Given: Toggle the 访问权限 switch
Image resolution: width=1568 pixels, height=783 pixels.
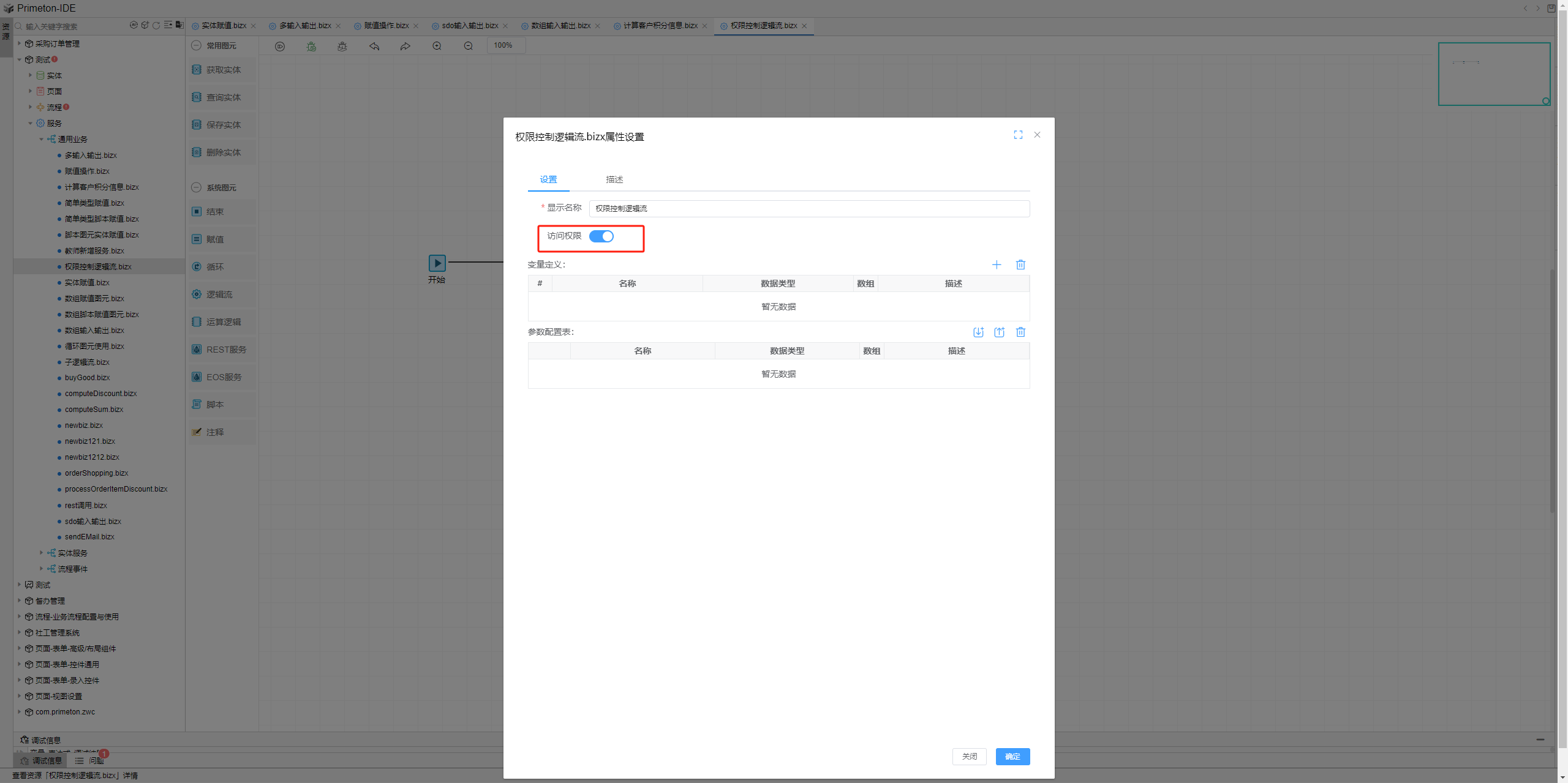Looking at the screenshot, I should (601, 236).
